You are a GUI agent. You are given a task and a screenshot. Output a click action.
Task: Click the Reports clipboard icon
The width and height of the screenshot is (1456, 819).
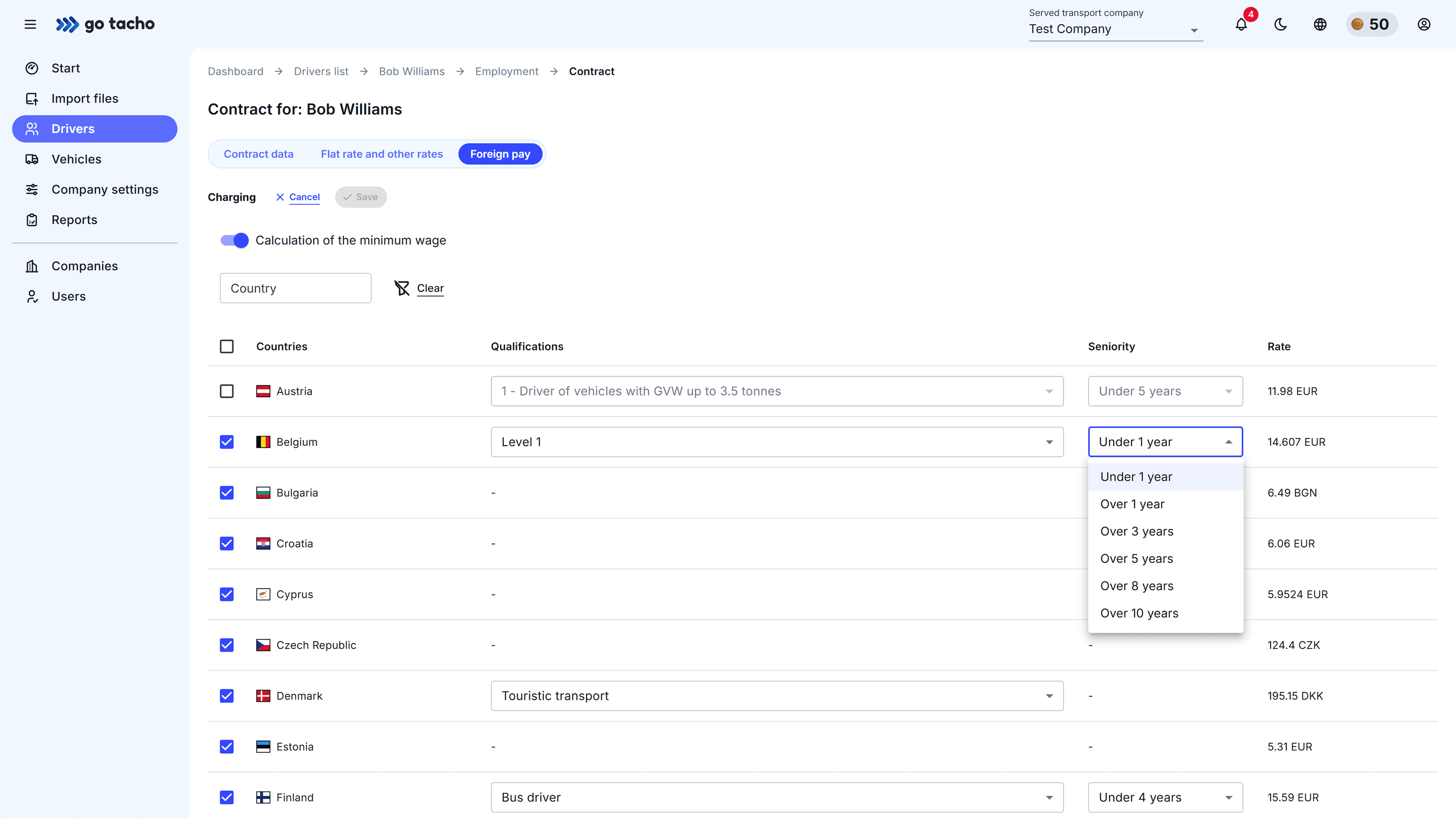tap(32, 220)
